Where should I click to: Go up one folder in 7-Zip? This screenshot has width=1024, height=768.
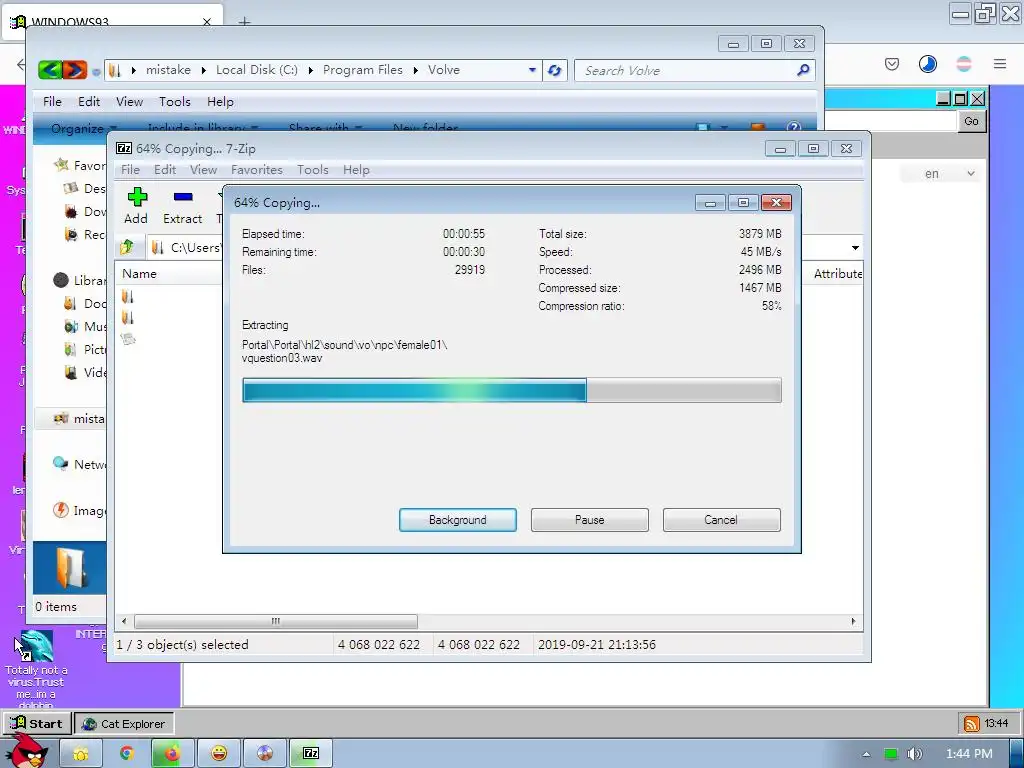pos(127,247)
